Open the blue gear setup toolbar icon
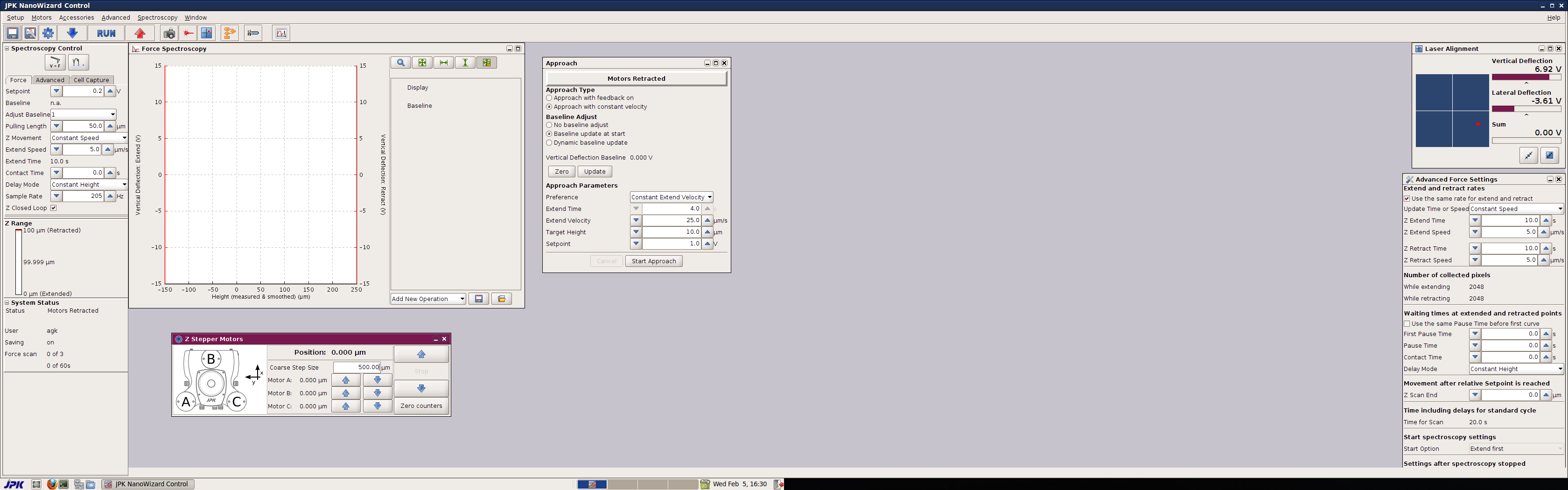 [x=48, y=33]
